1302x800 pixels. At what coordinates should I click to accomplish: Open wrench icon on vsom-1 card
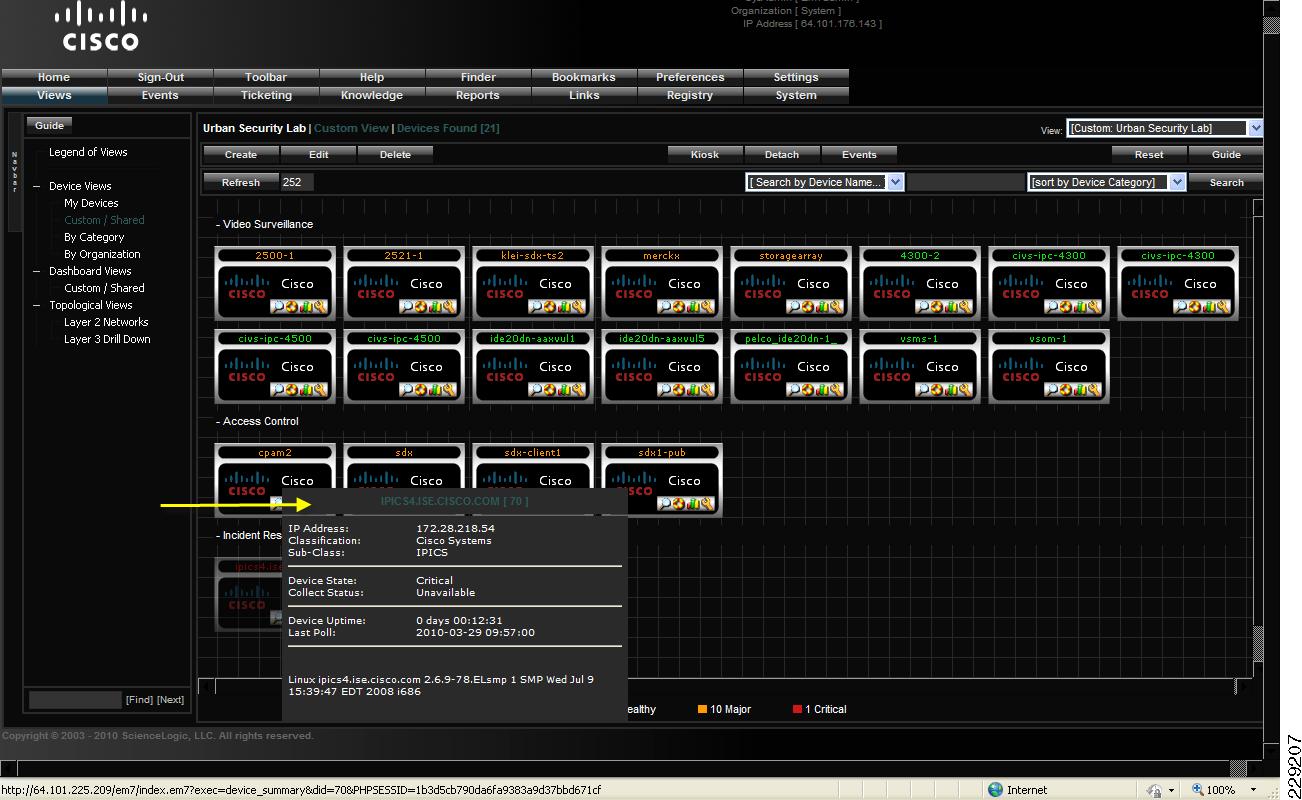tap(1095, 389)
